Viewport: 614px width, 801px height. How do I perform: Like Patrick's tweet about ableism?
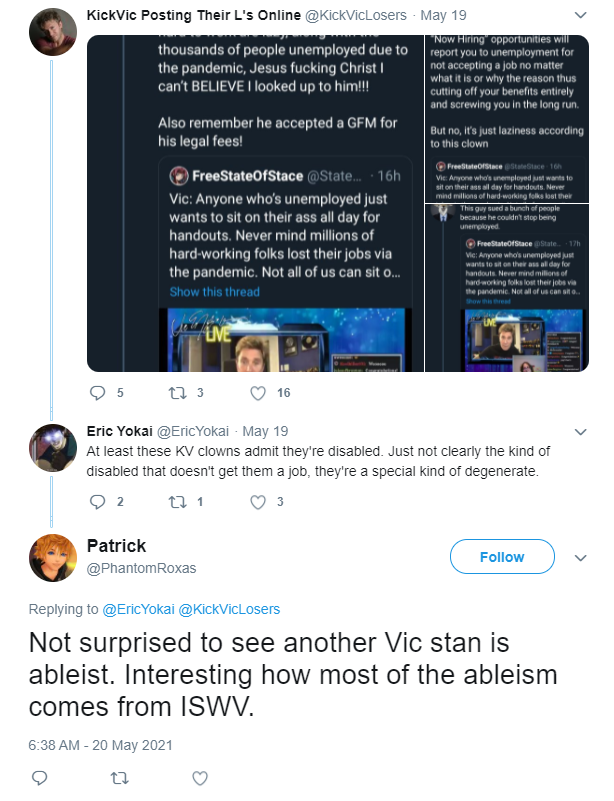[200, 778]
